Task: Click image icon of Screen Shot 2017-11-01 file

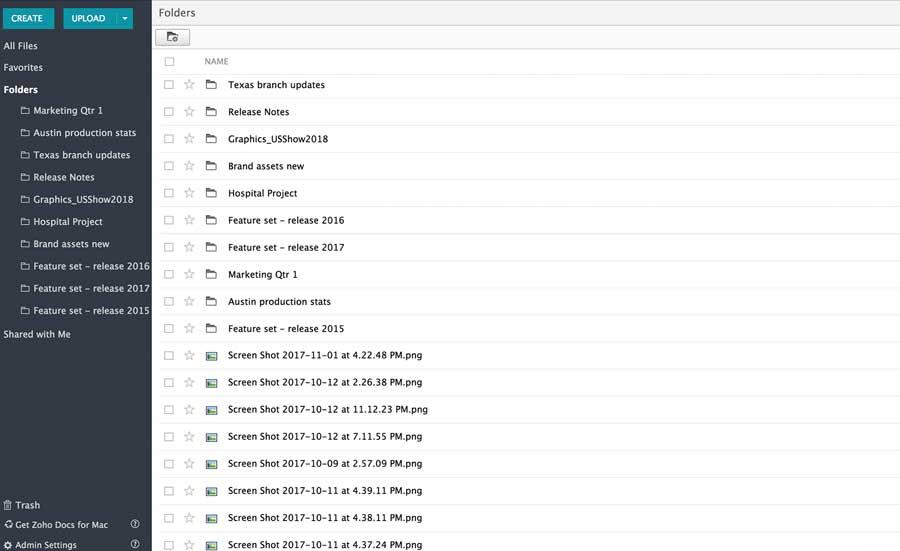Action: tap(211, 356)
